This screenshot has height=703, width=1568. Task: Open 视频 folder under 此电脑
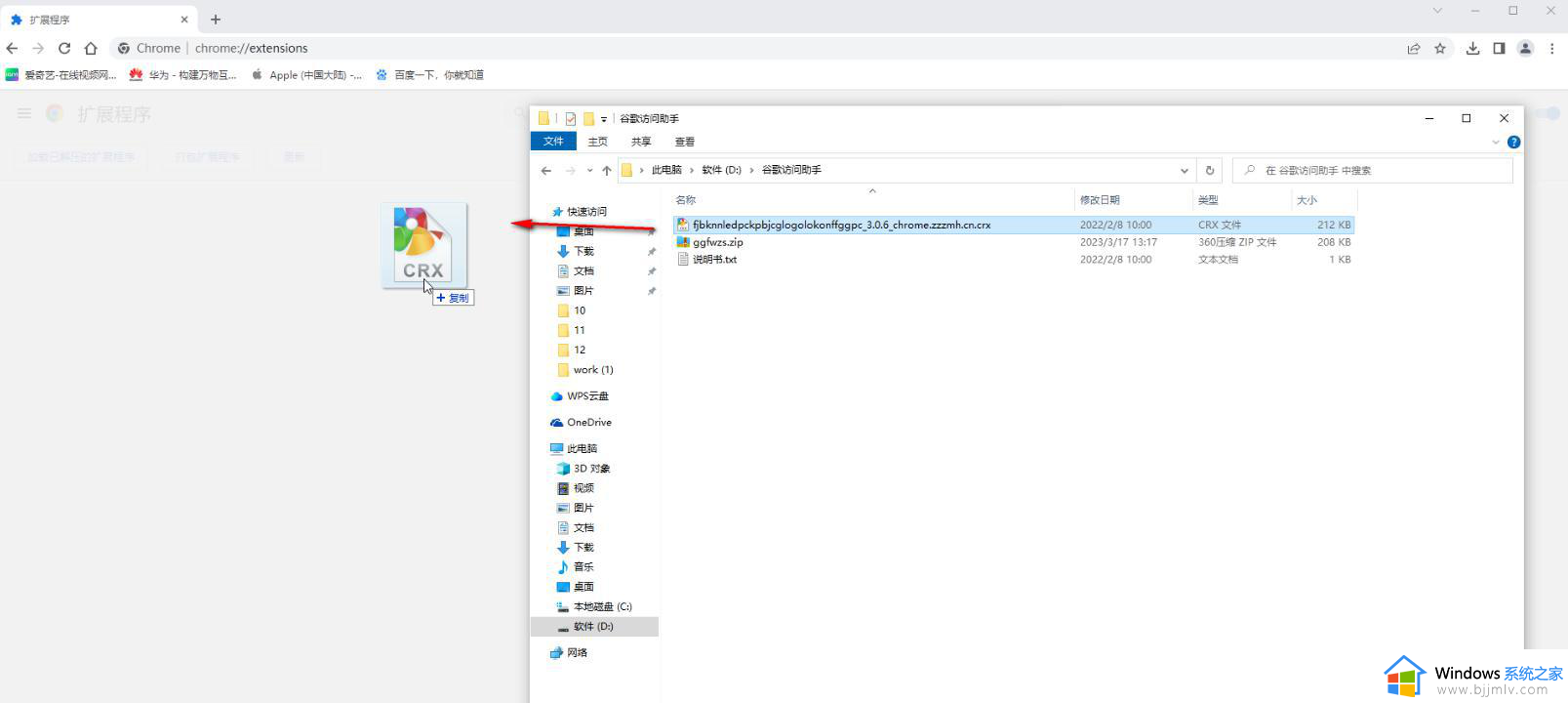(575, 488)
